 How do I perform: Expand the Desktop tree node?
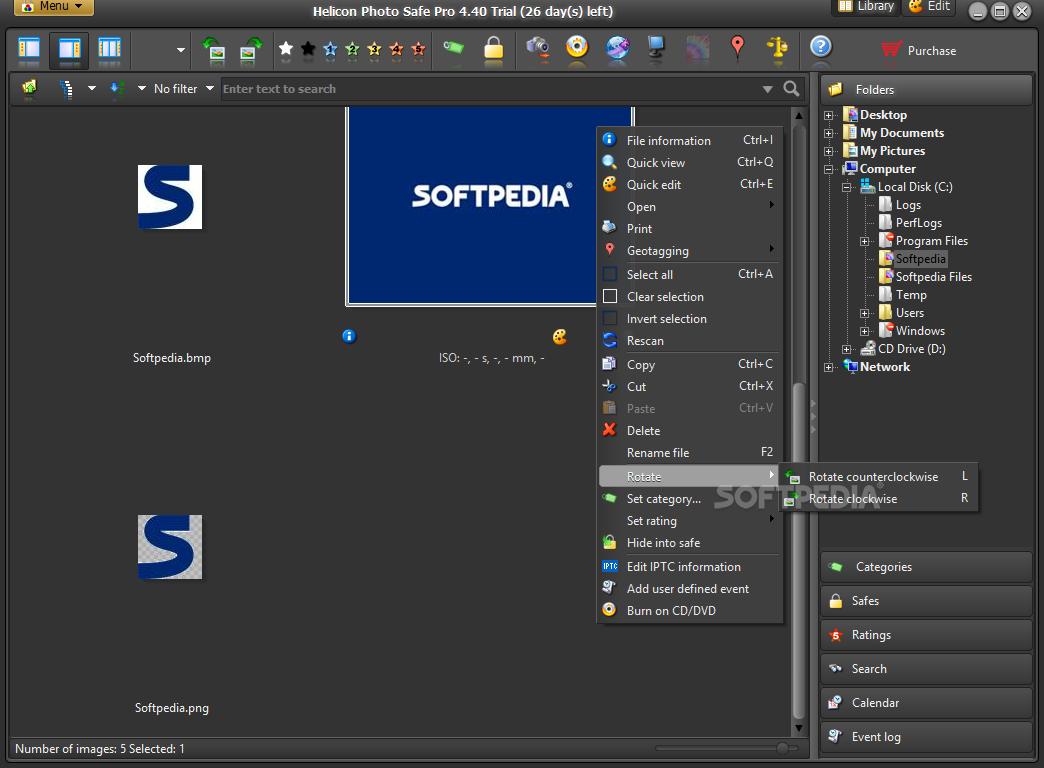pos(829,115)
